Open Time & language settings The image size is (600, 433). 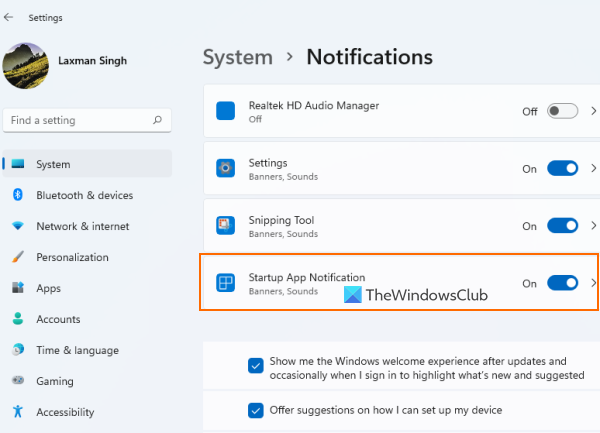(77, 350)
